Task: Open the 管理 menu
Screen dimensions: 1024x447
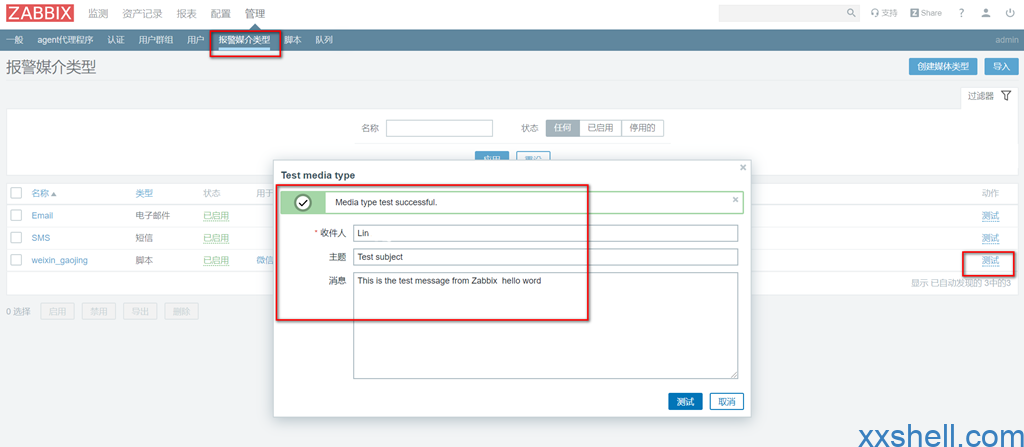Action: pyautogui.click(x=255, y=13)
